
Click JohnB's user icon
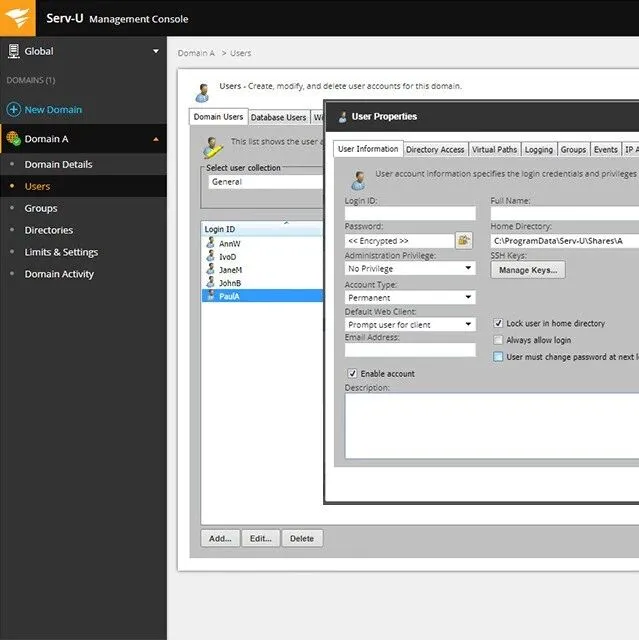pyautogui.click(x=211, y=282)
